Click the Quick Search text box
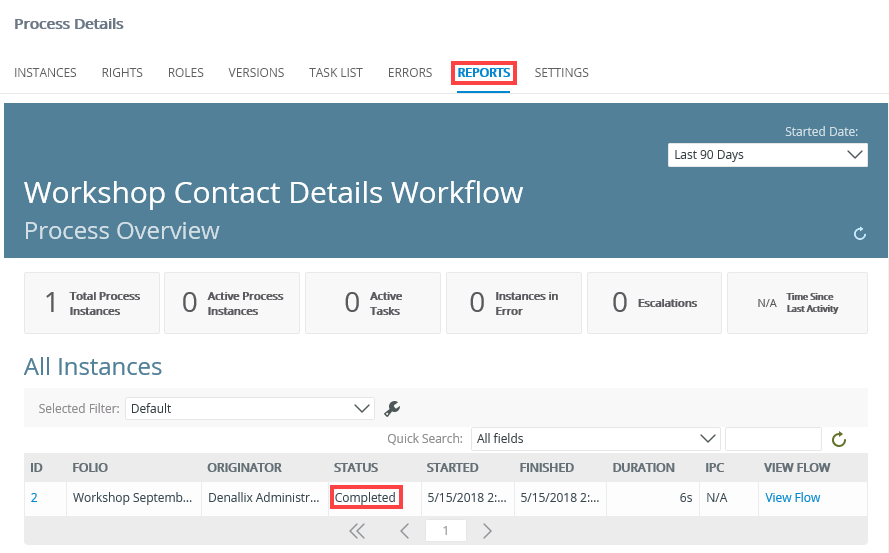The image size is (889, 553). (772, 438)
